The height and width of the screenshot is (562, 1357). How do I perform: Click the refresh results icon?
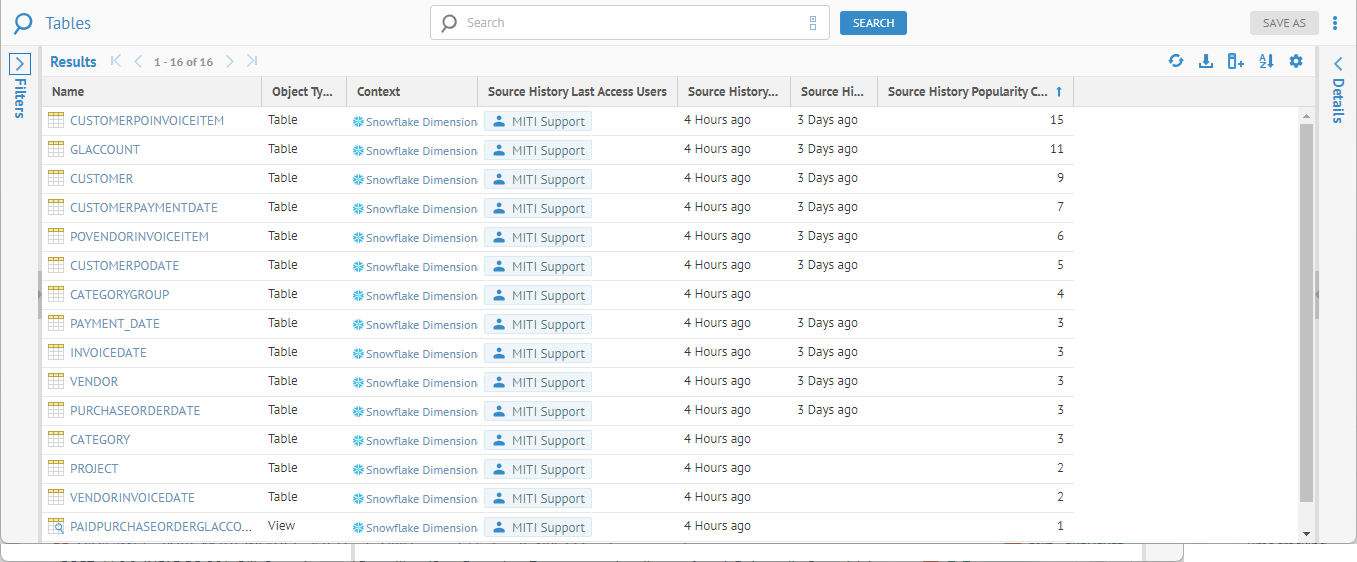pyautogui.click(x=1176, y=62)
